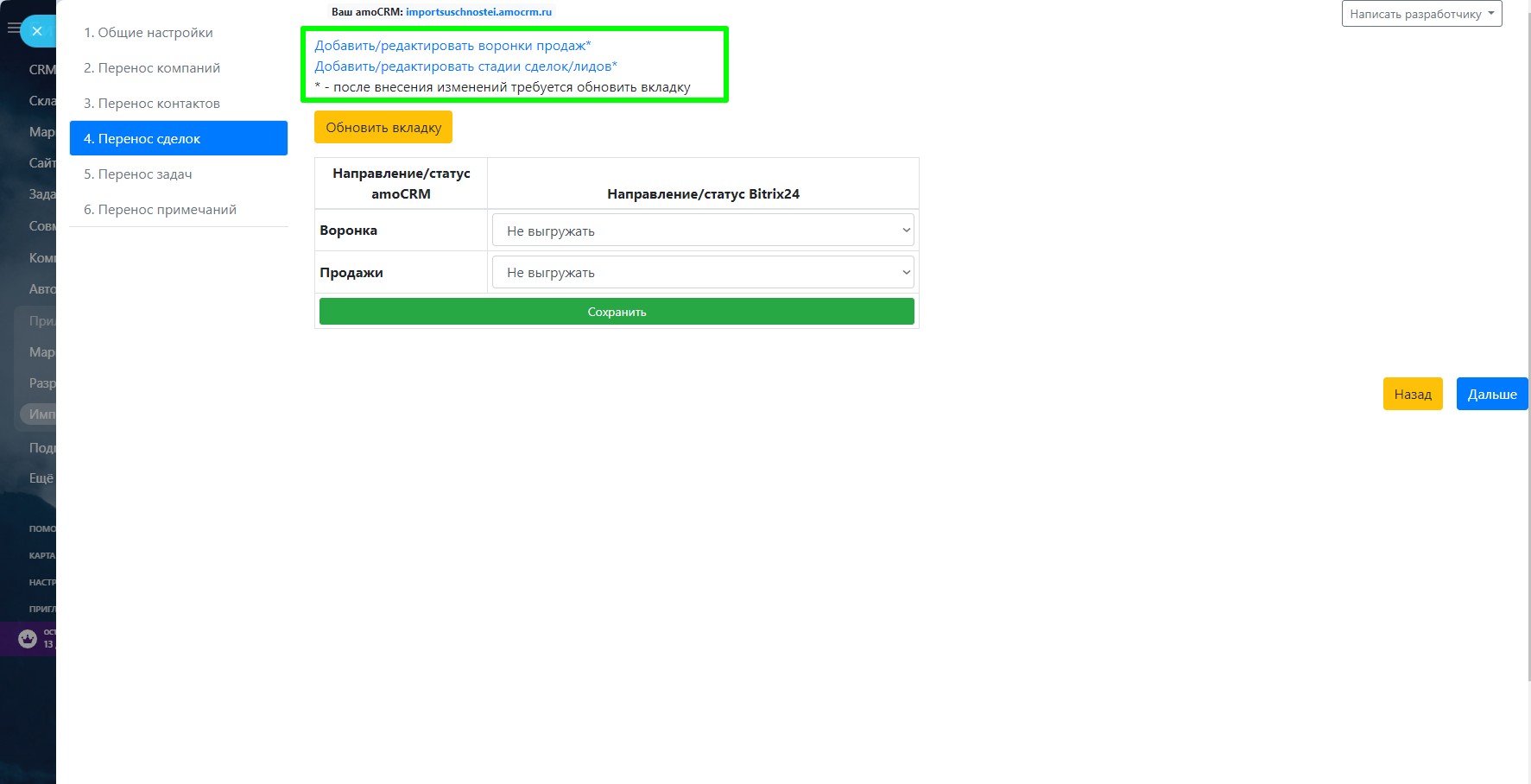
Task: Click the hamburger menu icon
Action: click(13, 28)
